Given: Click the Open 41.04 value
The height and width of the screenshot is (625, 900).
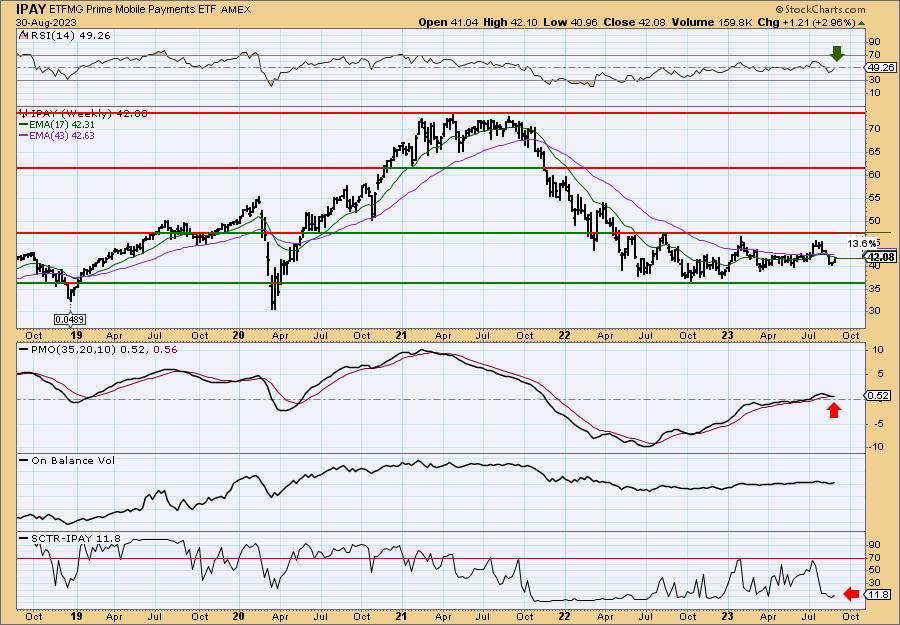Looking at the screenshot, I should point(449,22).
